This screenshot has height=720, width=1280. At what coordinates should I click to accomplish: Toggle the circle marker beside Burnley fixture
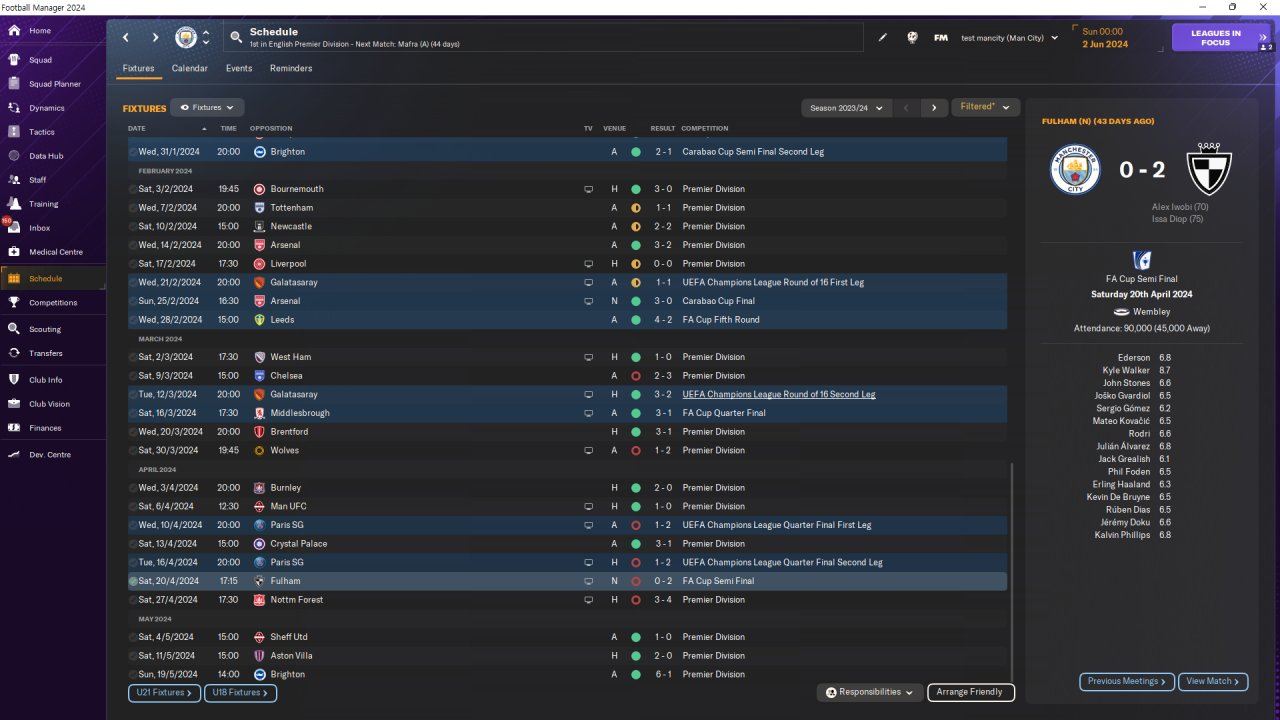tap(133, 488)
